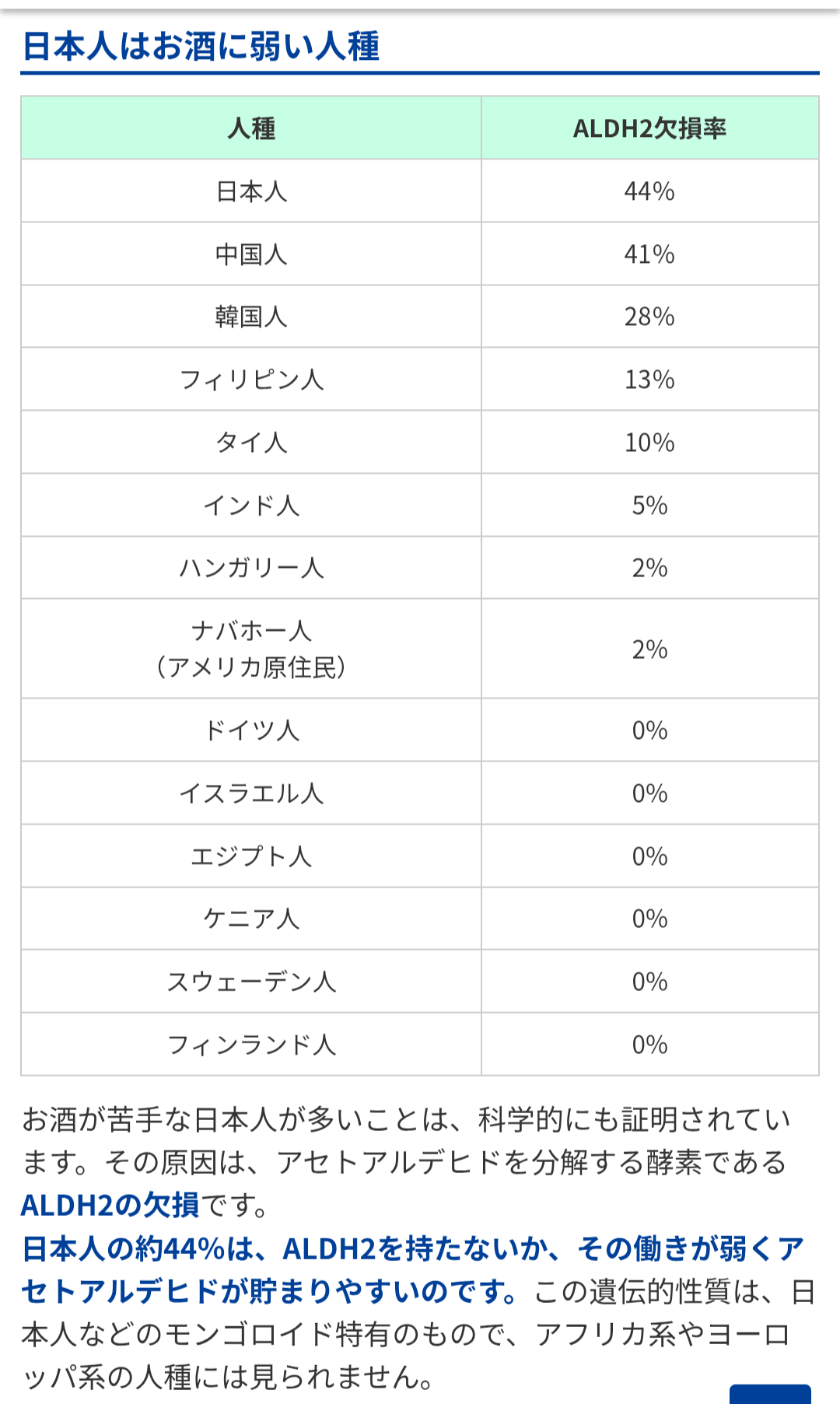Select the ALDH2欠損率 column header
Screen dimensions: 840x1404
(650, 128)
